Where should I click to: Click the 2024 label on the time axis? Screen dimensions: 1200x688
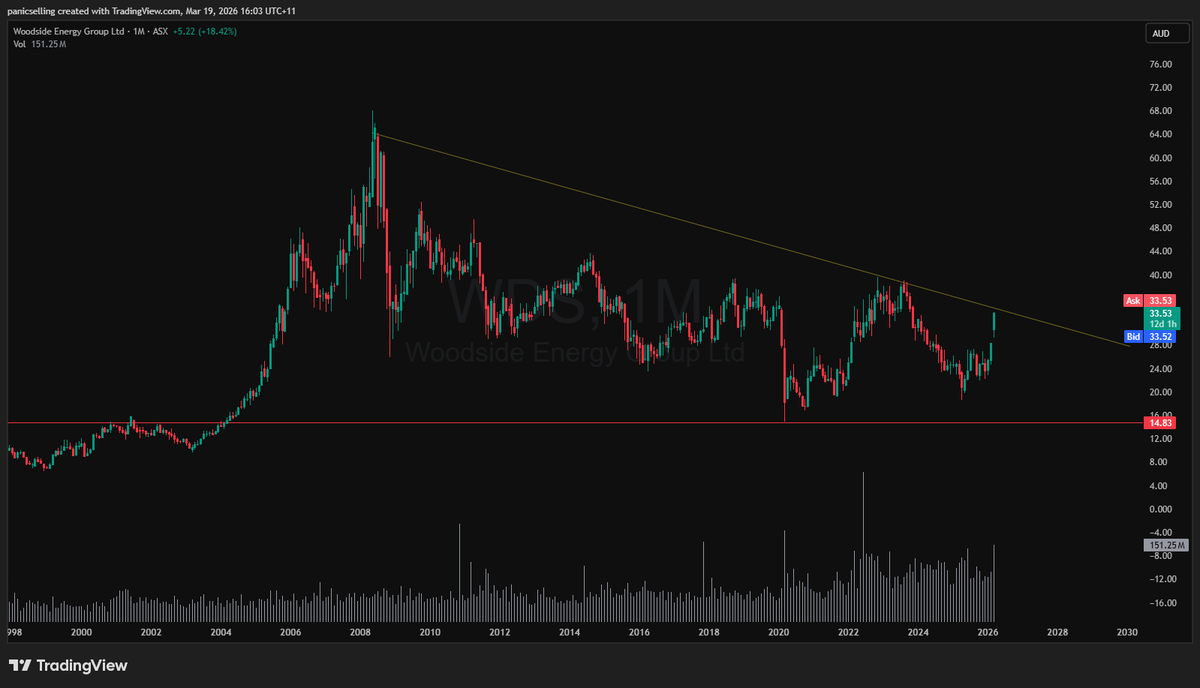pos(918,632)
